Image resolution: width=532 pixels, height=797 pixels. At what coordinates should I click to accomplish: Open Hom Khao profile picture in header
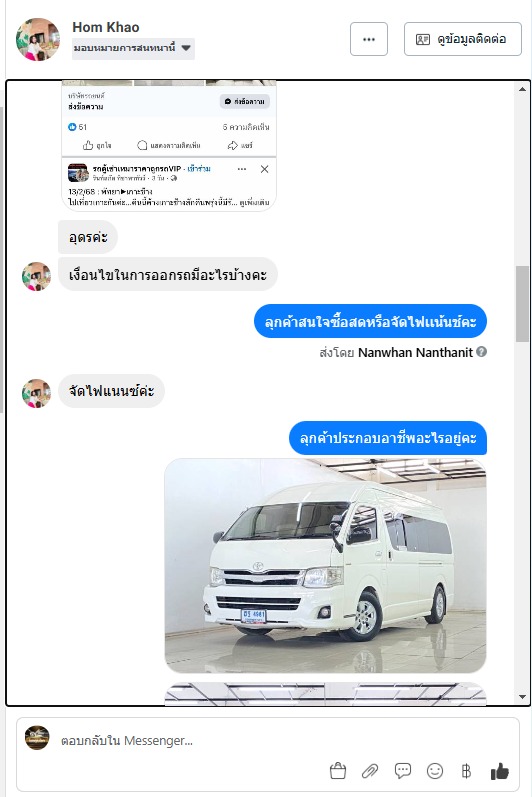click(x=38, y=39)
